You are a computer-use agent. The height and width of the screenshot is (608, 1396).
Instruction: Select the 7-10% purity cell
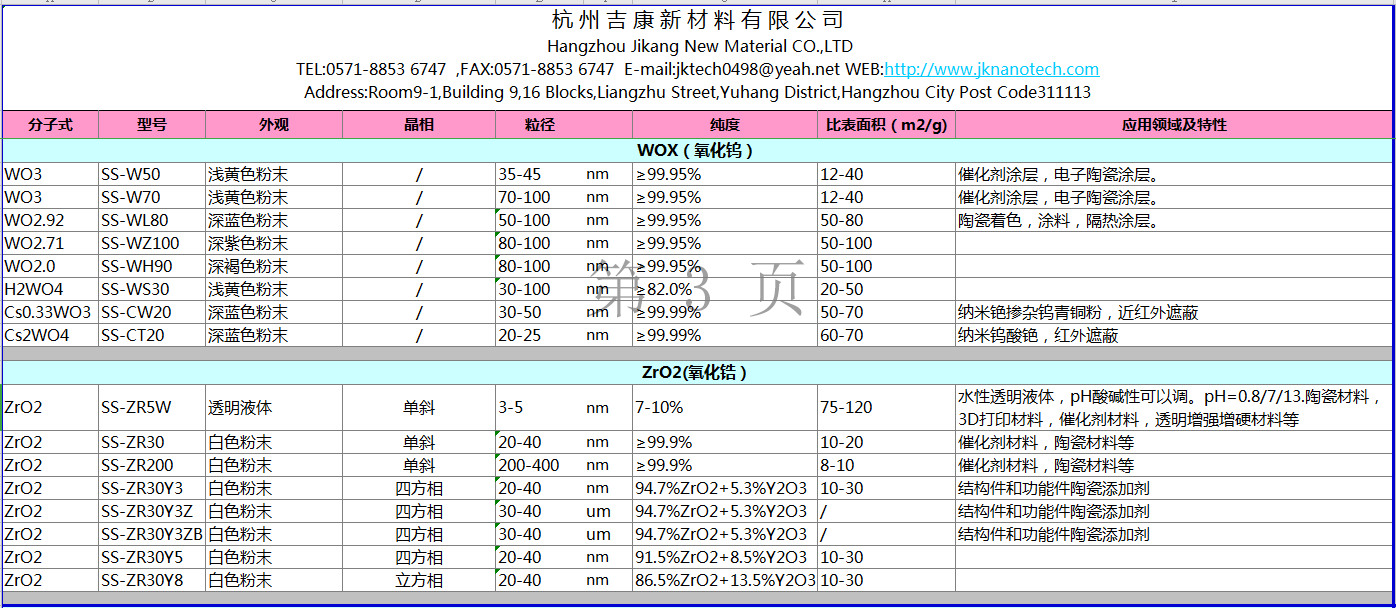click(725, 408)
